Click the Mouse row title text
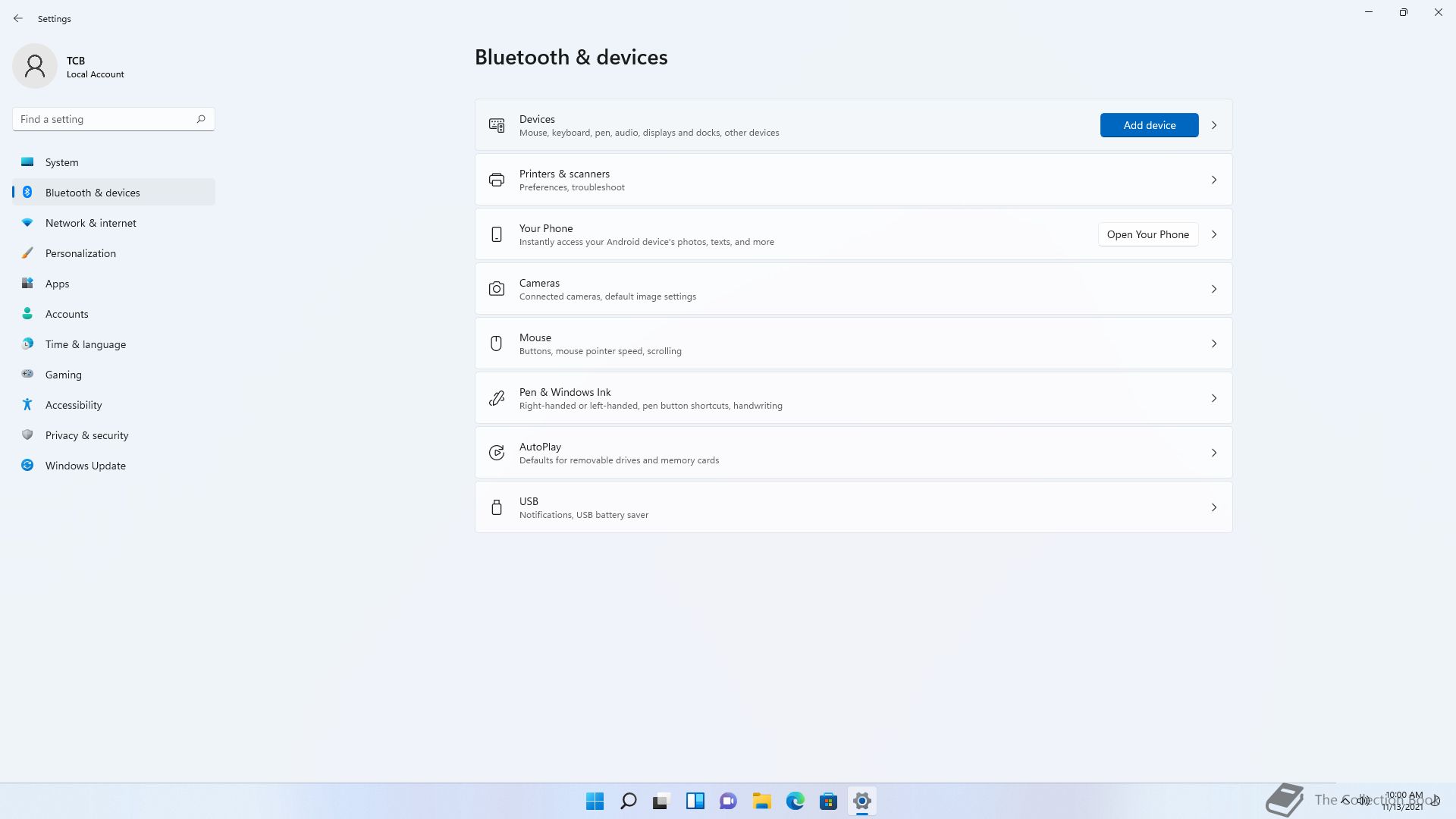This screenshot has width=1456, height=819. tap(535, 337)
